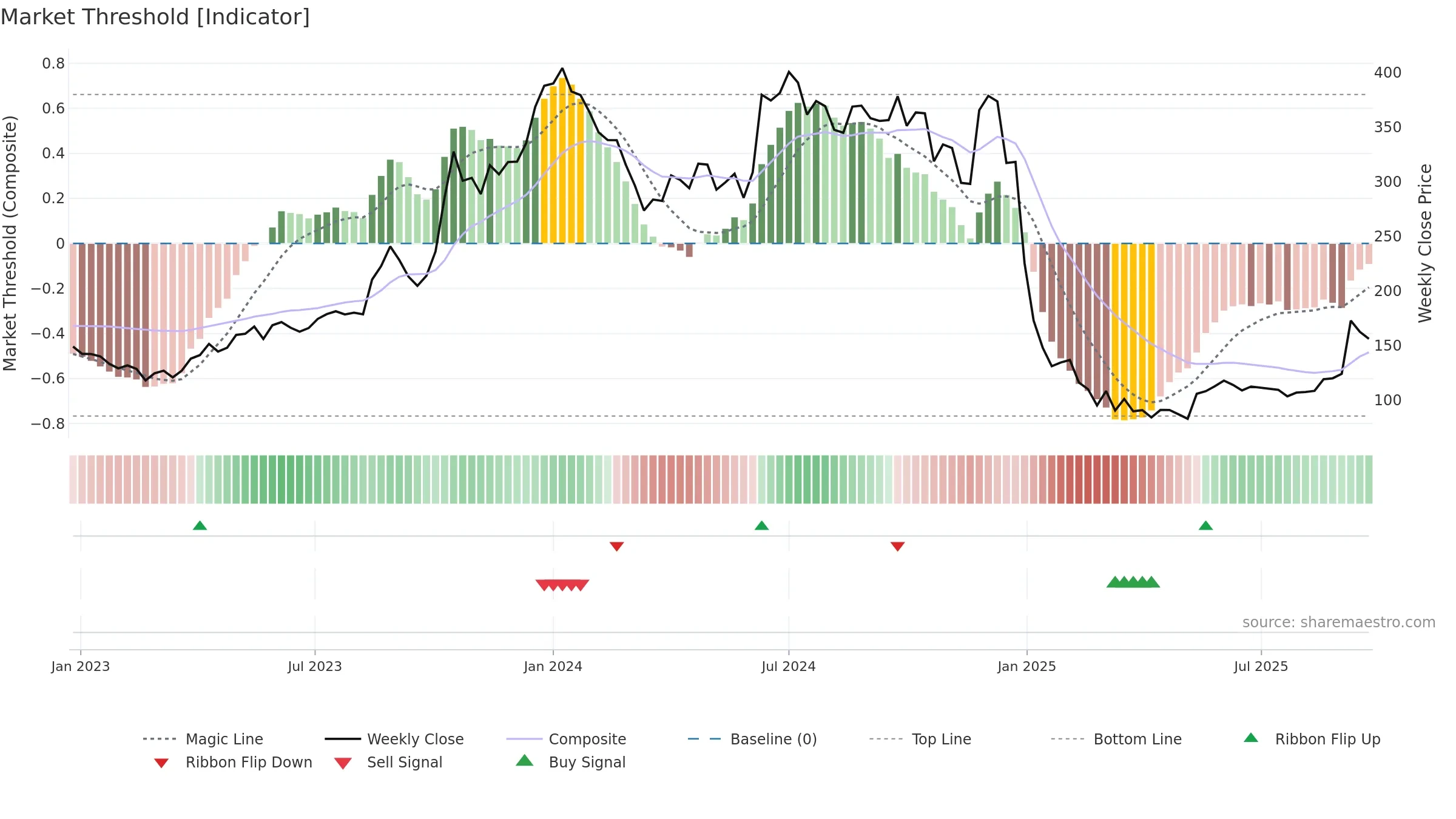Click the 250 right axis price label
The image size is (1456, 819).
pyautogui.click(x=1388, y=237)
